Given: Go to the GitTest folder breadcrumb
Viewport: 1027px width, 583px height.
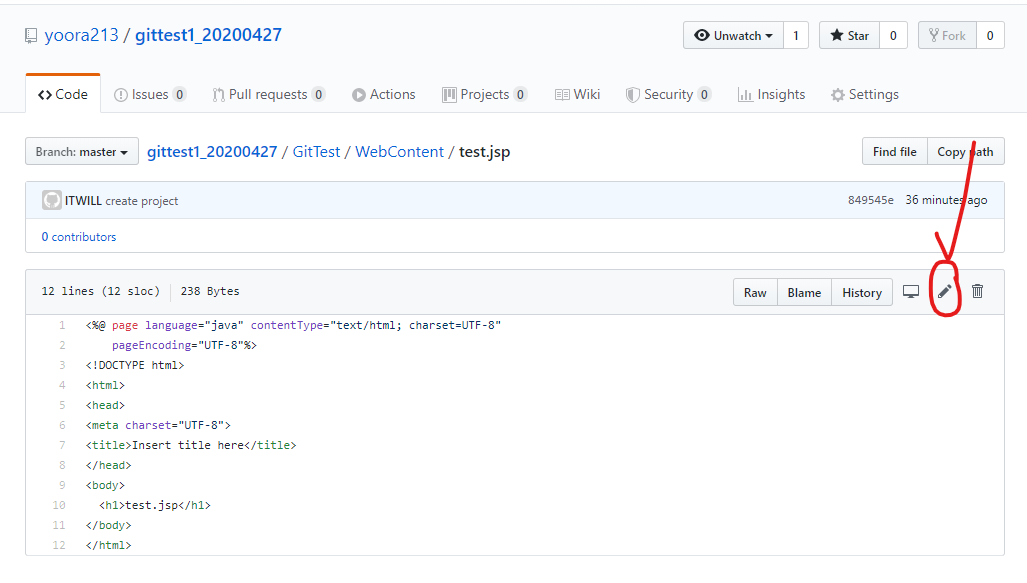Looking at the screenshot, I should coord(316,151).
